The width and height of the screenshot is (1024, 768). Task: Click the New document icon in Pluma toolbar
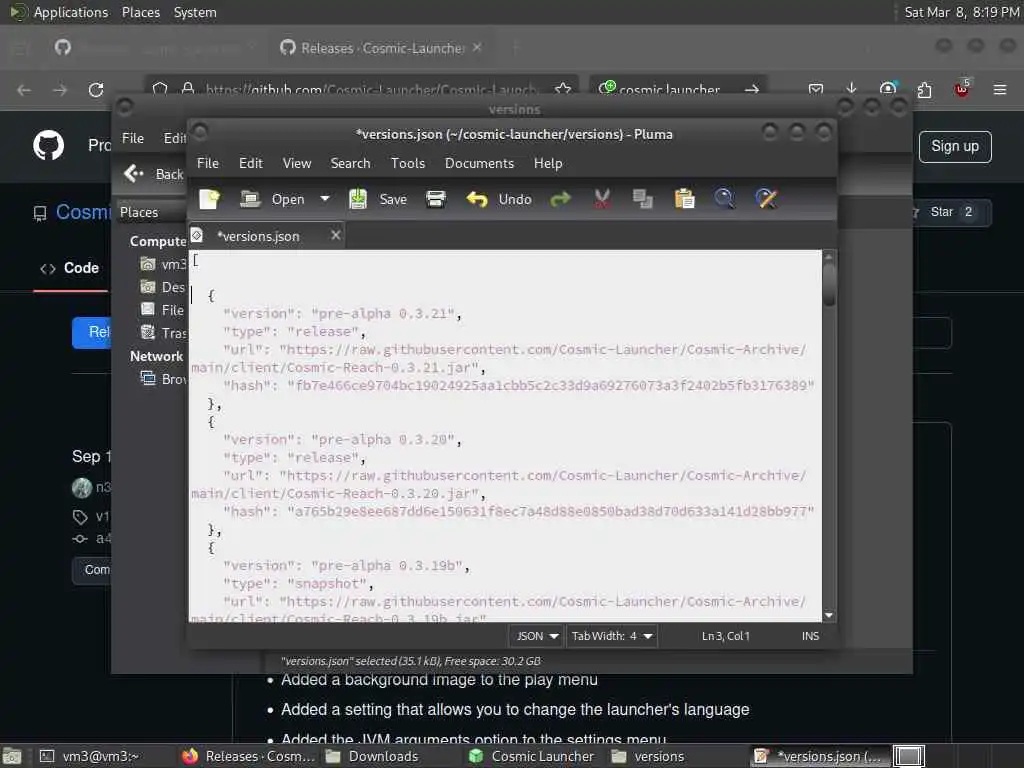[x=210, y=199]
